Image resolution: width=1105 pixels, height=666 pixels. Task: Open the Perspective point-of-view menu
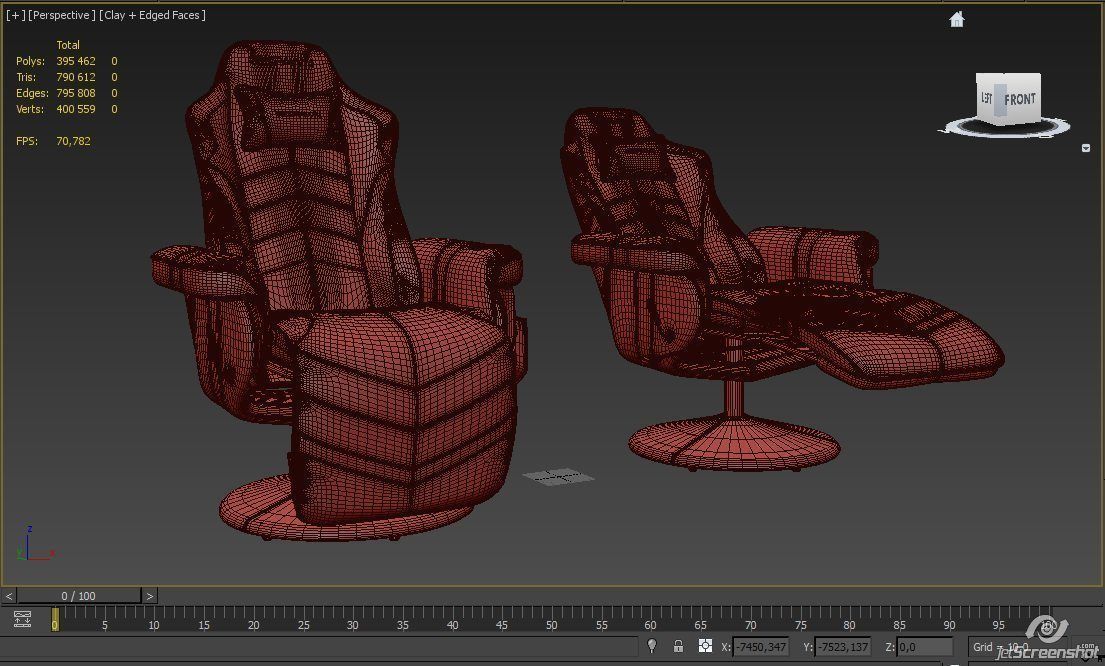click(60, 15)
